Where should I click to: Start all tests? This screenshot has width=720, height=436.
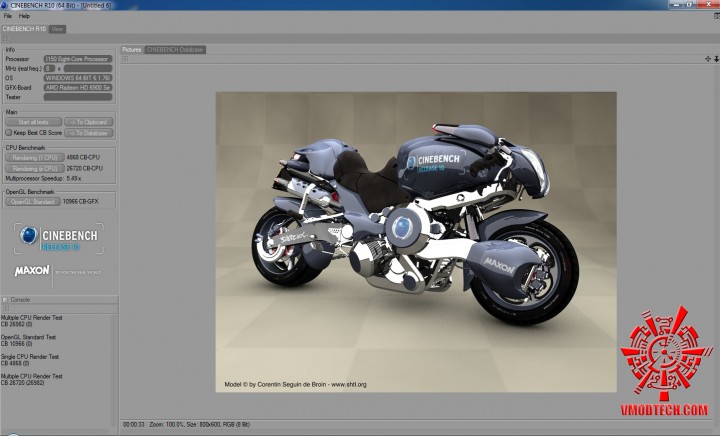(34, 122)
